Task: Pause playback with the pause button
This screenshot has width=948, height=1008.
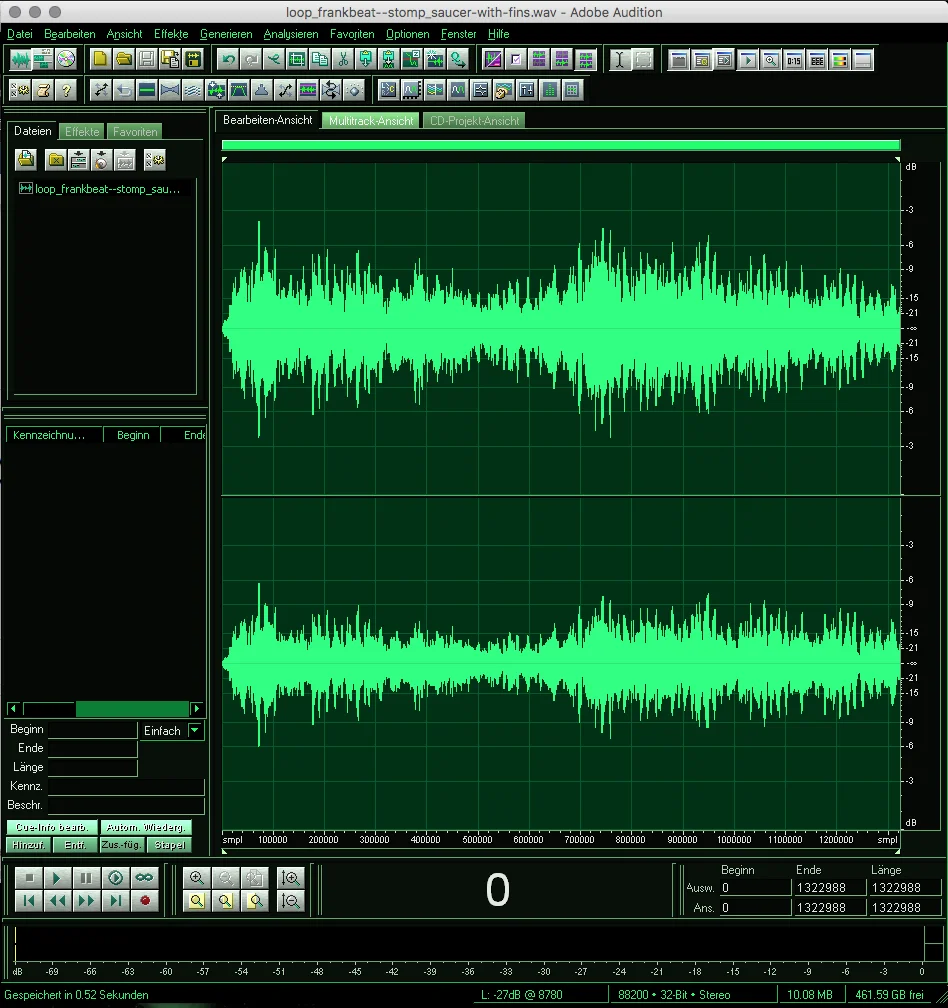Action: [86, 878]
